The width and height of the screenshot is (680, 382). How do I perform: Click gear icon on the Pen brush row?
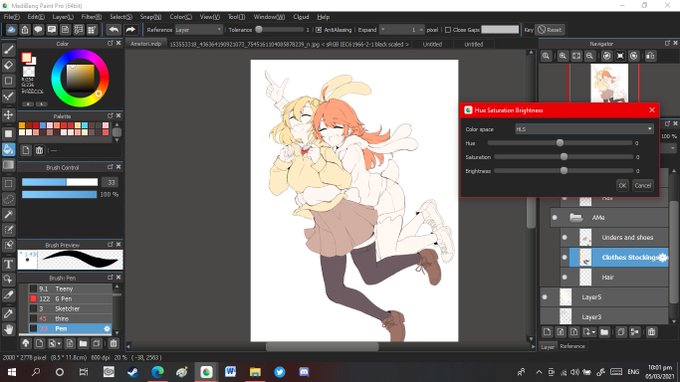pos(107,329)
